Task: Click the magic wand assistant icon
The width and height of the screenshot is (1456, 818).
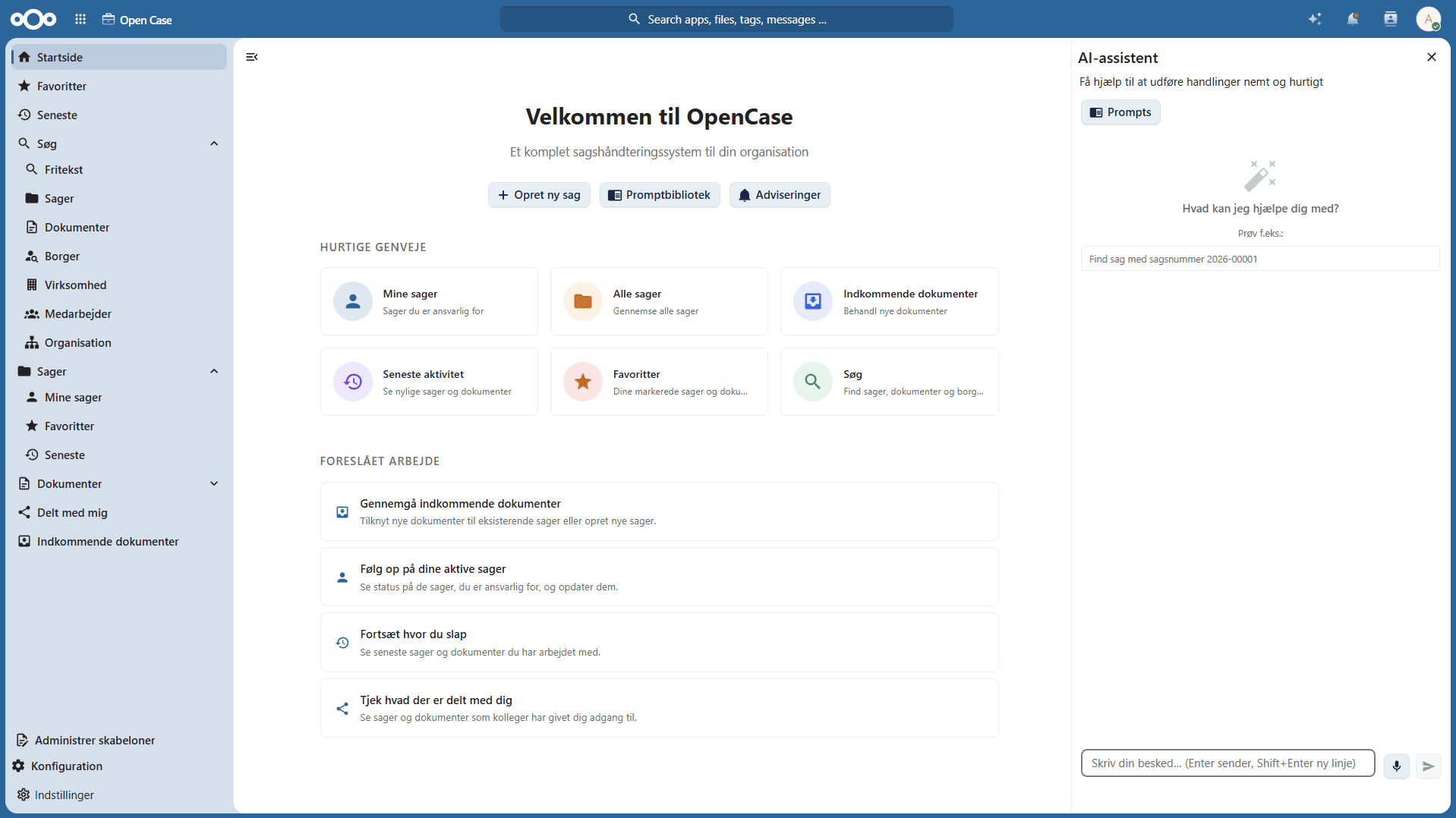Action: (1260, 175)
